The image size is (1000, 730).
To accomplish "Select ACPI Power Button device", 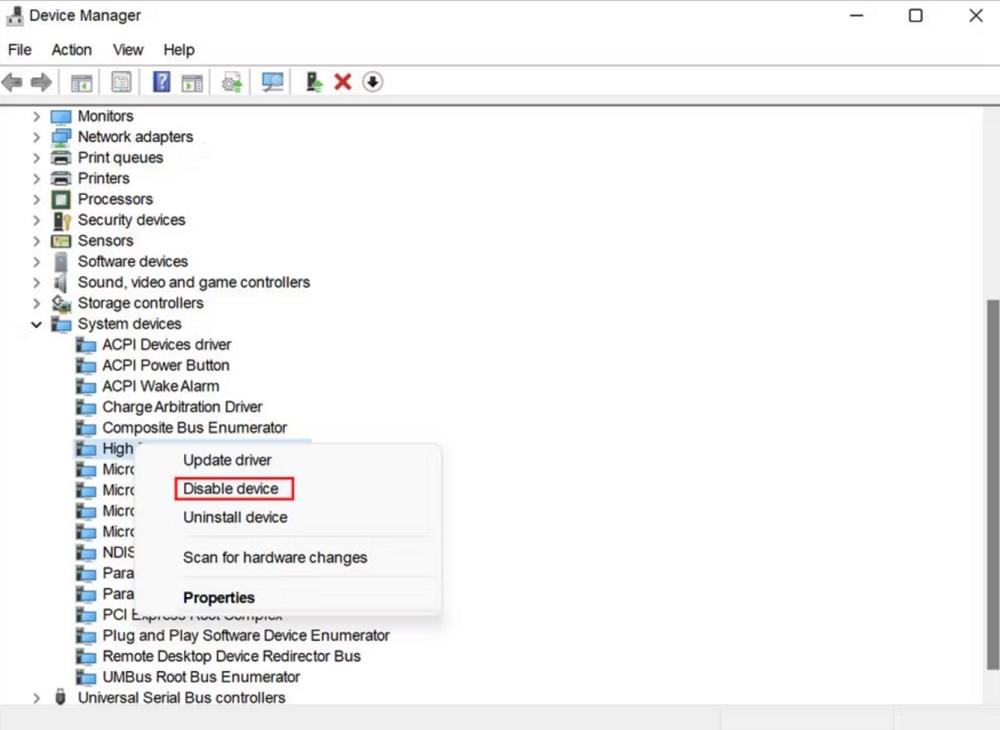I will pos(165,365).
